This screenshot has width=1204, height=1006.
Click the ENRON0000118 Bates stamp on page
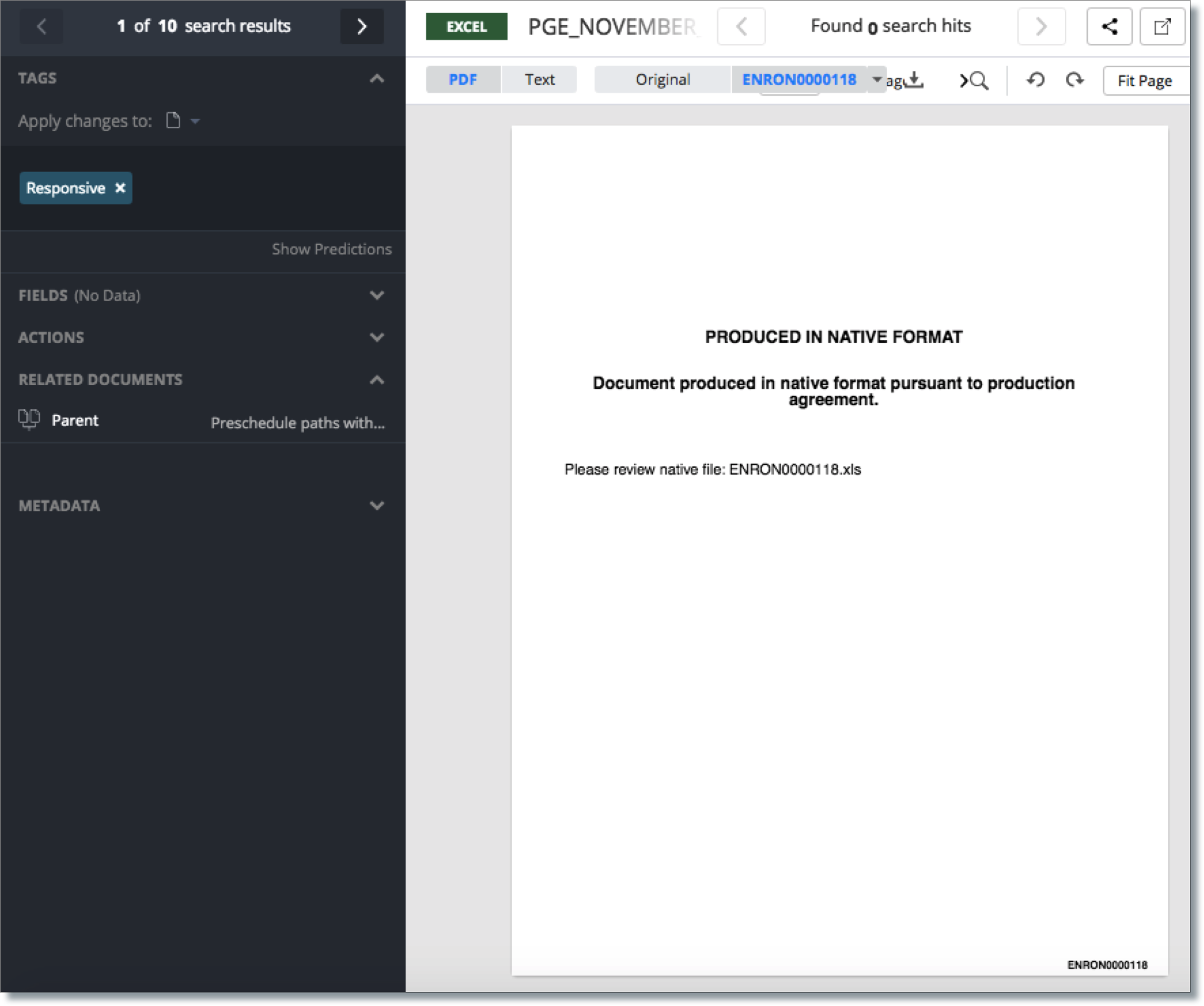[x=1107, y=965]
